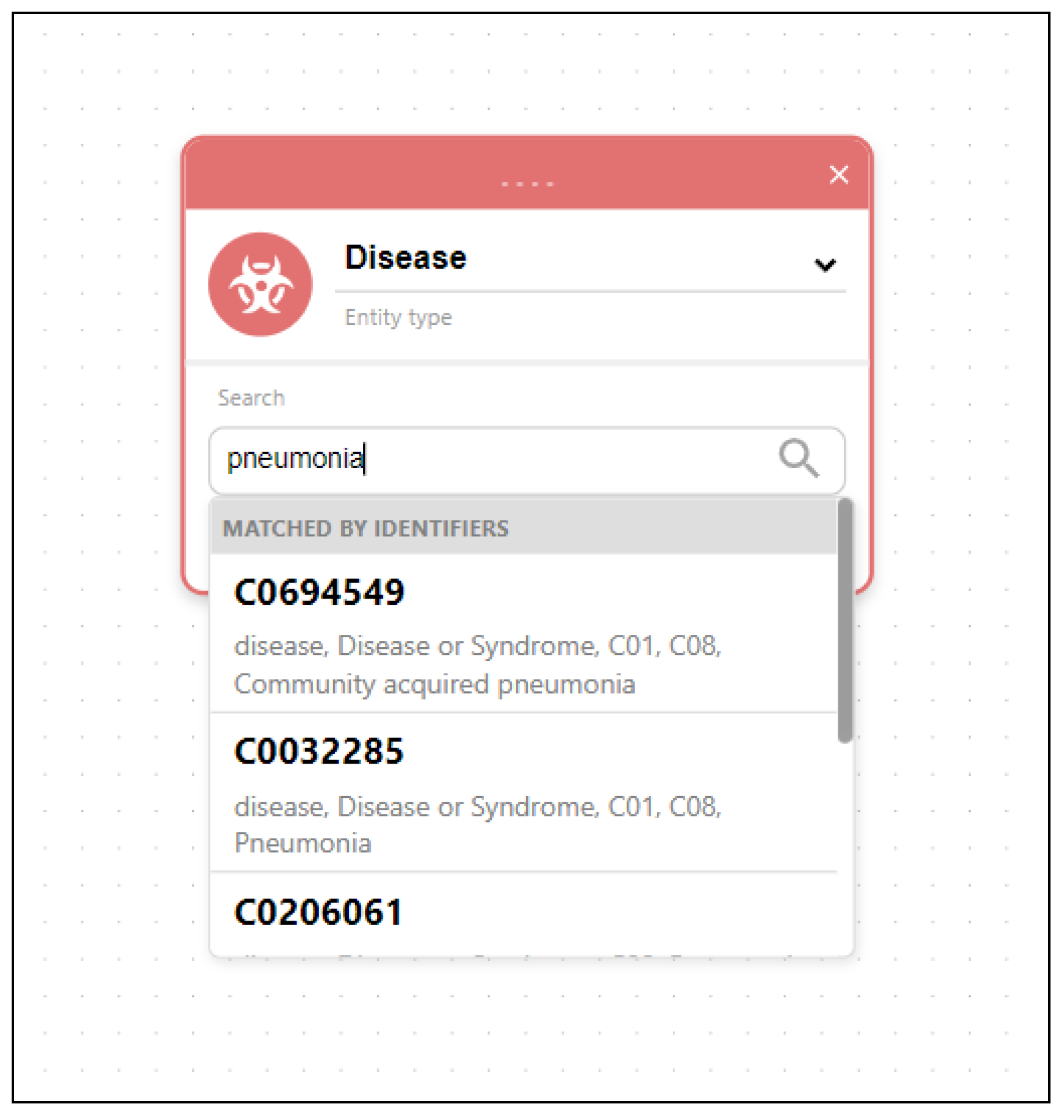Click the Entity type label
Viewport: 1064px width, 1120px height.
point(398,318)
